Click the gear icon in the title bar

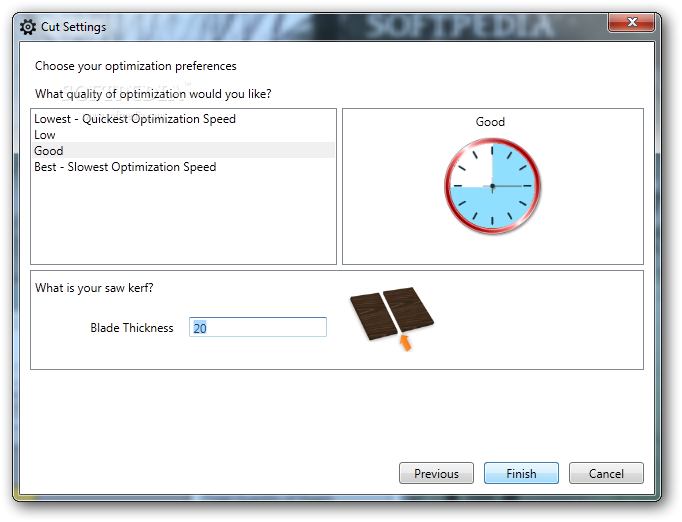click(x=28, y=27)
